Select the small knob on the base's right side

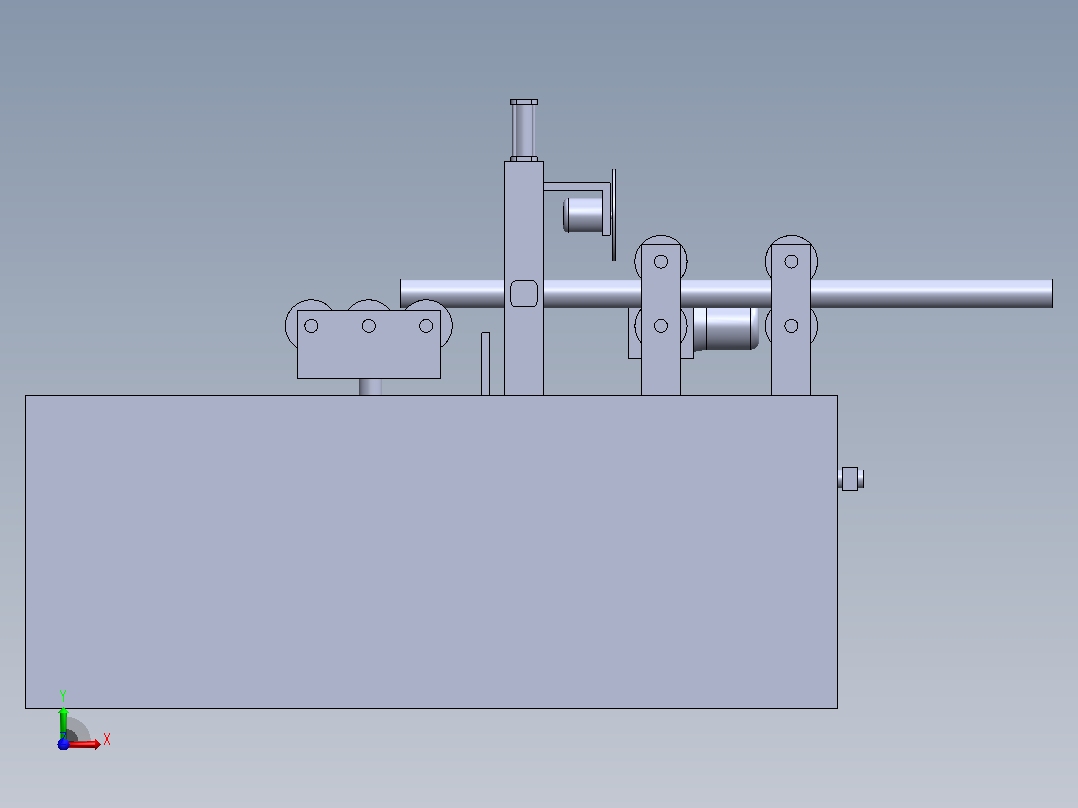851,479
